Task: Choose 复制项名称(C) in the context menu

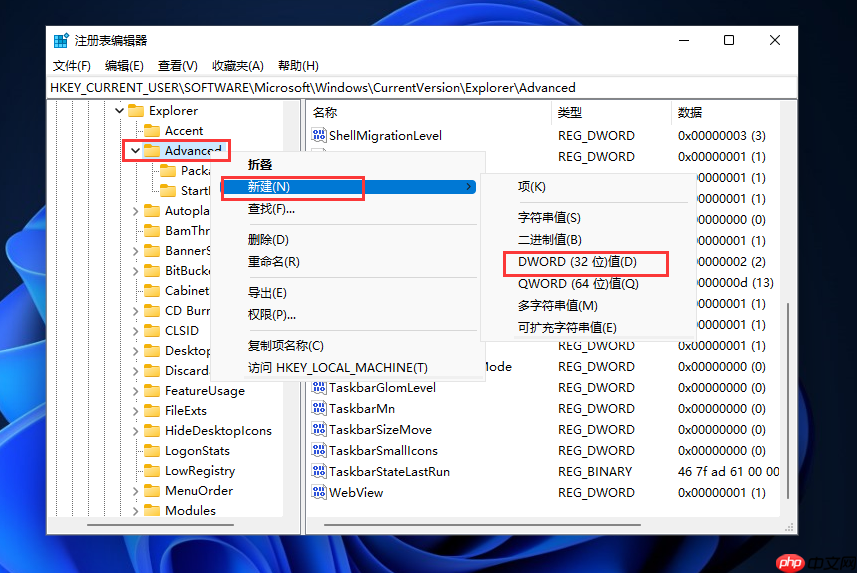Action: (348, 346)
